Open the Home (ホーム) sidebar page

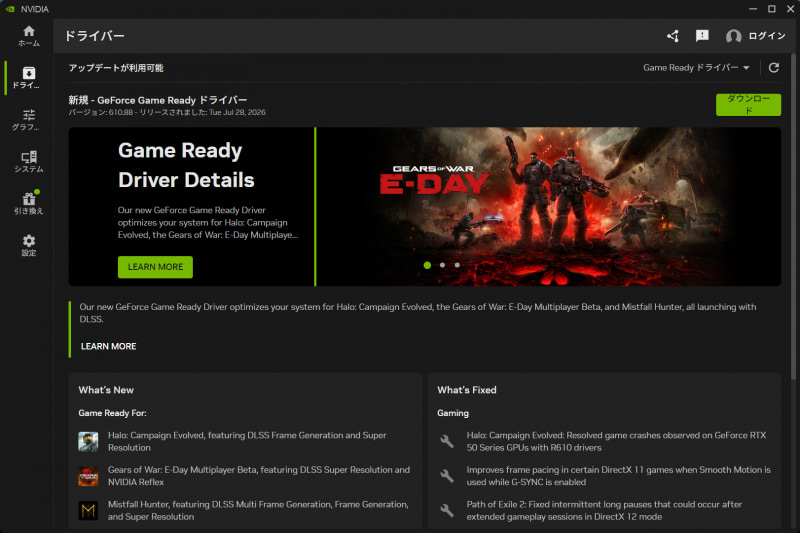29,36
